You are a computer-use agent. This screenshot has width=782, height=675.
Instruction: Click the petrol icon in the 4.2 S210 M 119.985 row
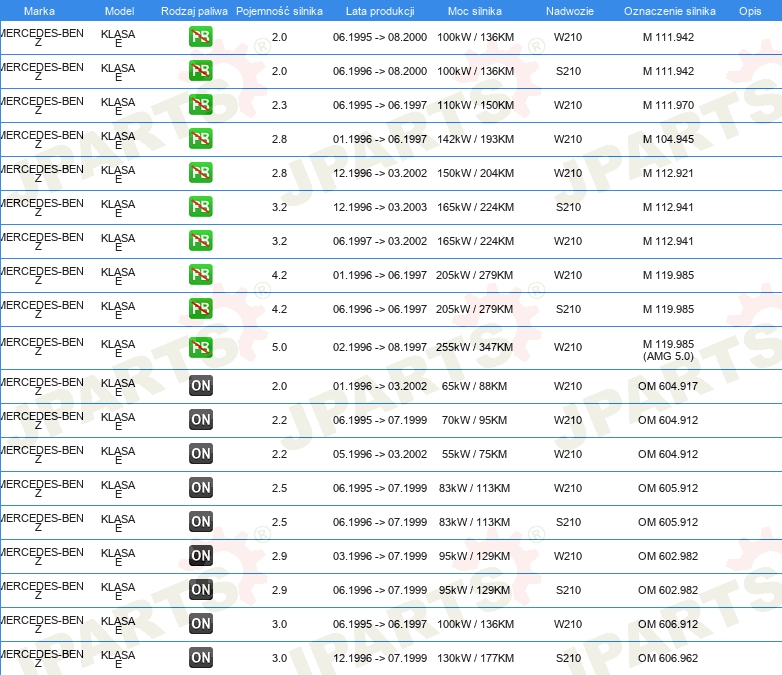coord(200,308)
